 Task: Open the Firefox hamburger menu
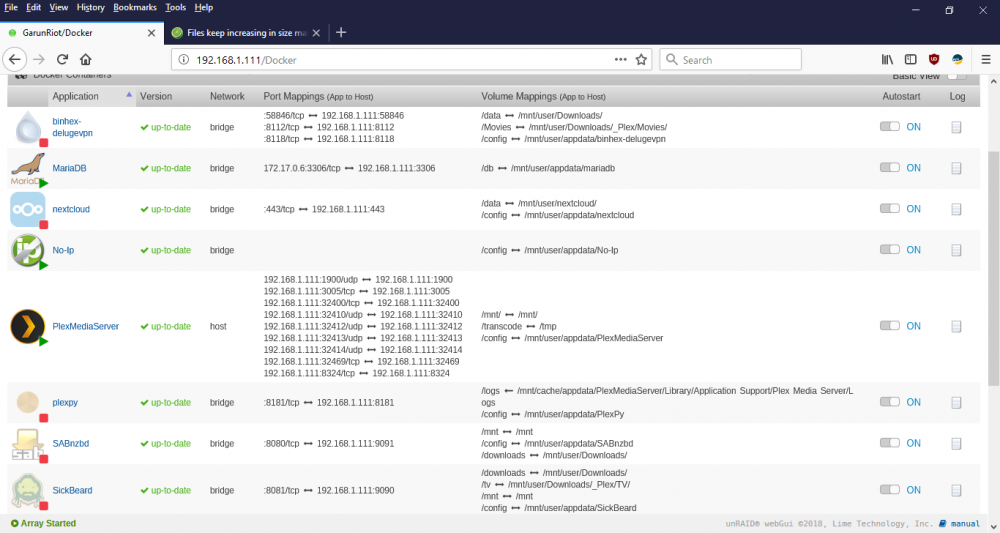click(986, 59)
